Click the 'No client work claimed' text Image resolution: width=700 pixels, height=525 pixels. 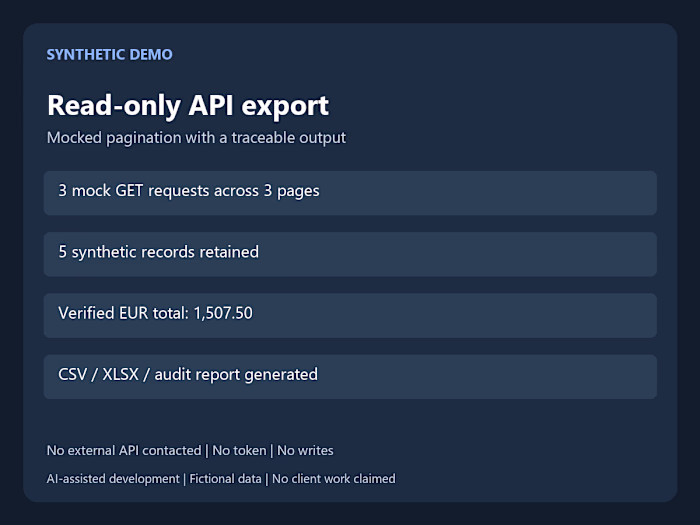click(334, 479)
